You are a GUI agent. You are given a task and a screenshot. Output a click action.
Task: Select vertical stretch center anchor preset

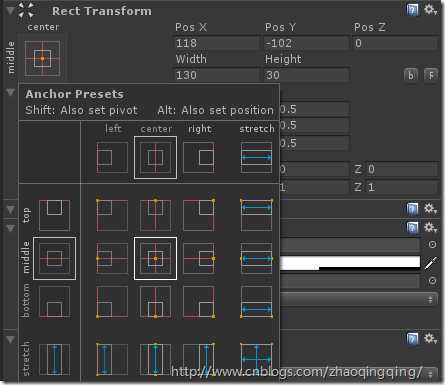(x=155, y=359)
